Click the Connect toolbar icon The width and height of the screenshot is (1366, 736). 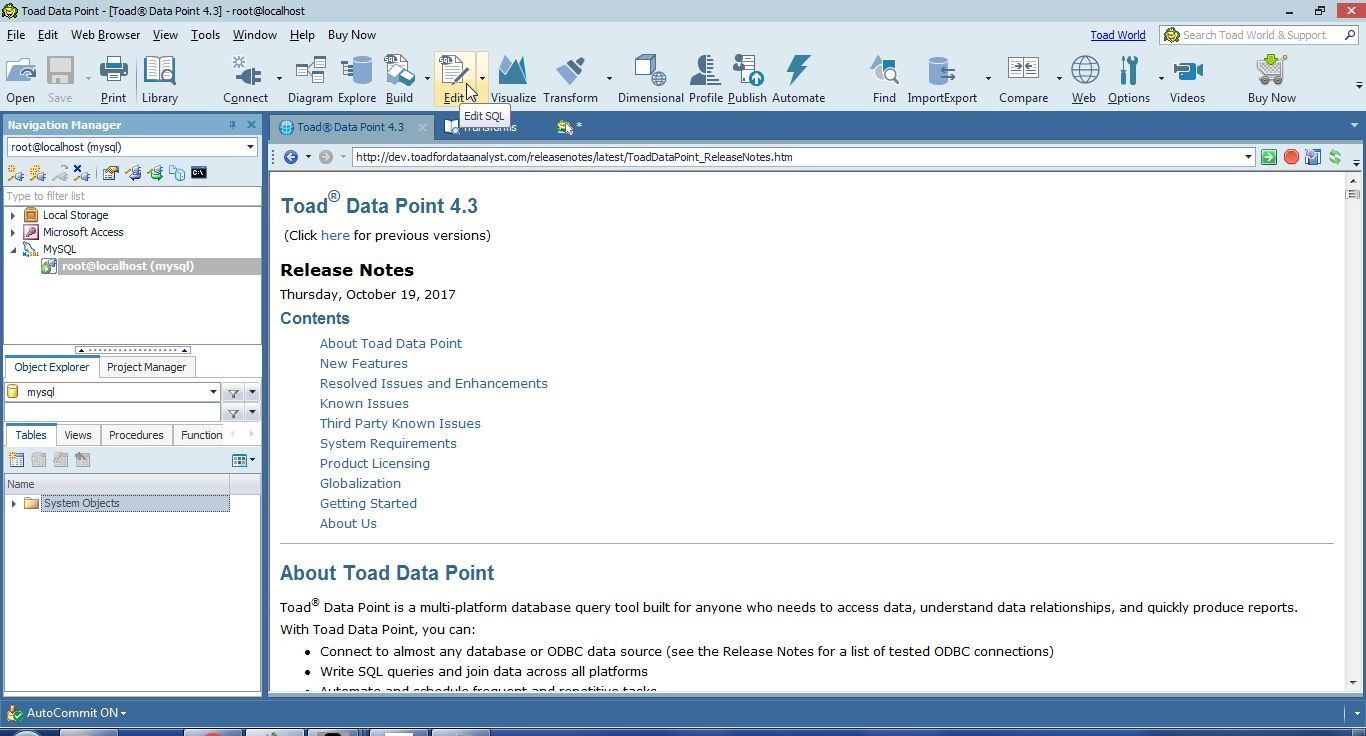245,79
